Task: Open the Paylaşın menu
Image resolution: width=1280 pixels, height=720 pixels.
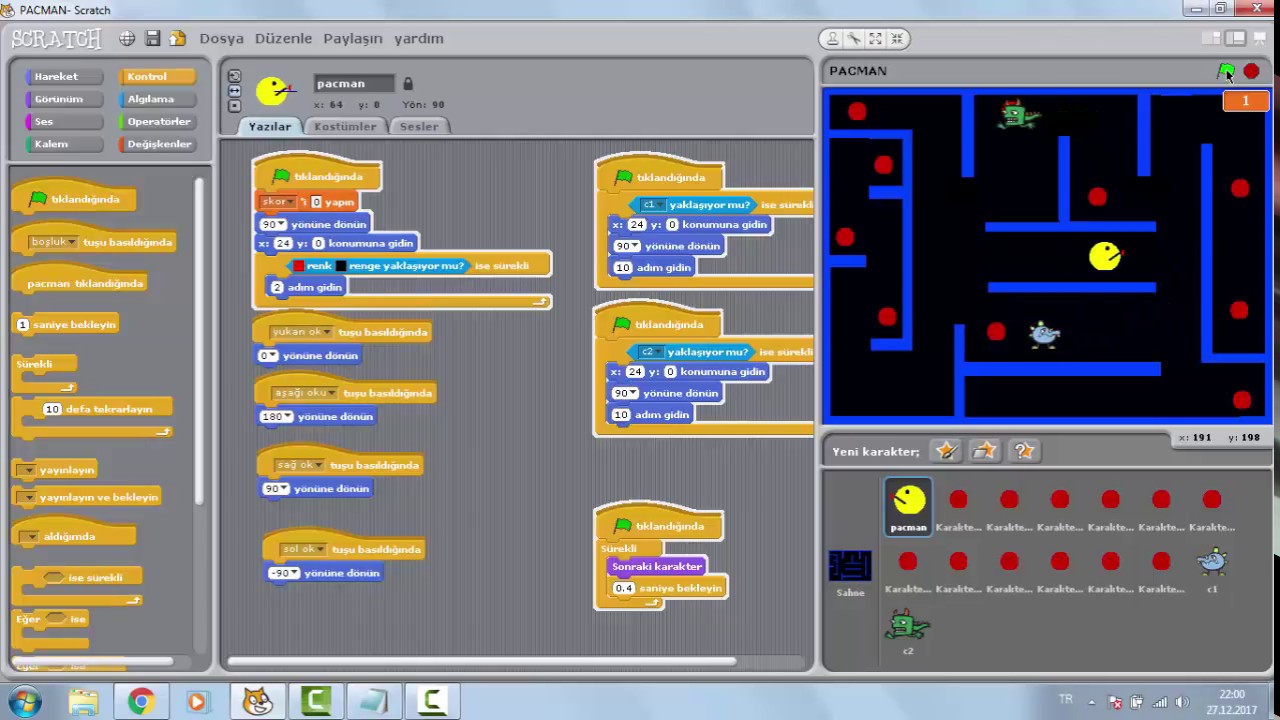Action: point(353,38)
